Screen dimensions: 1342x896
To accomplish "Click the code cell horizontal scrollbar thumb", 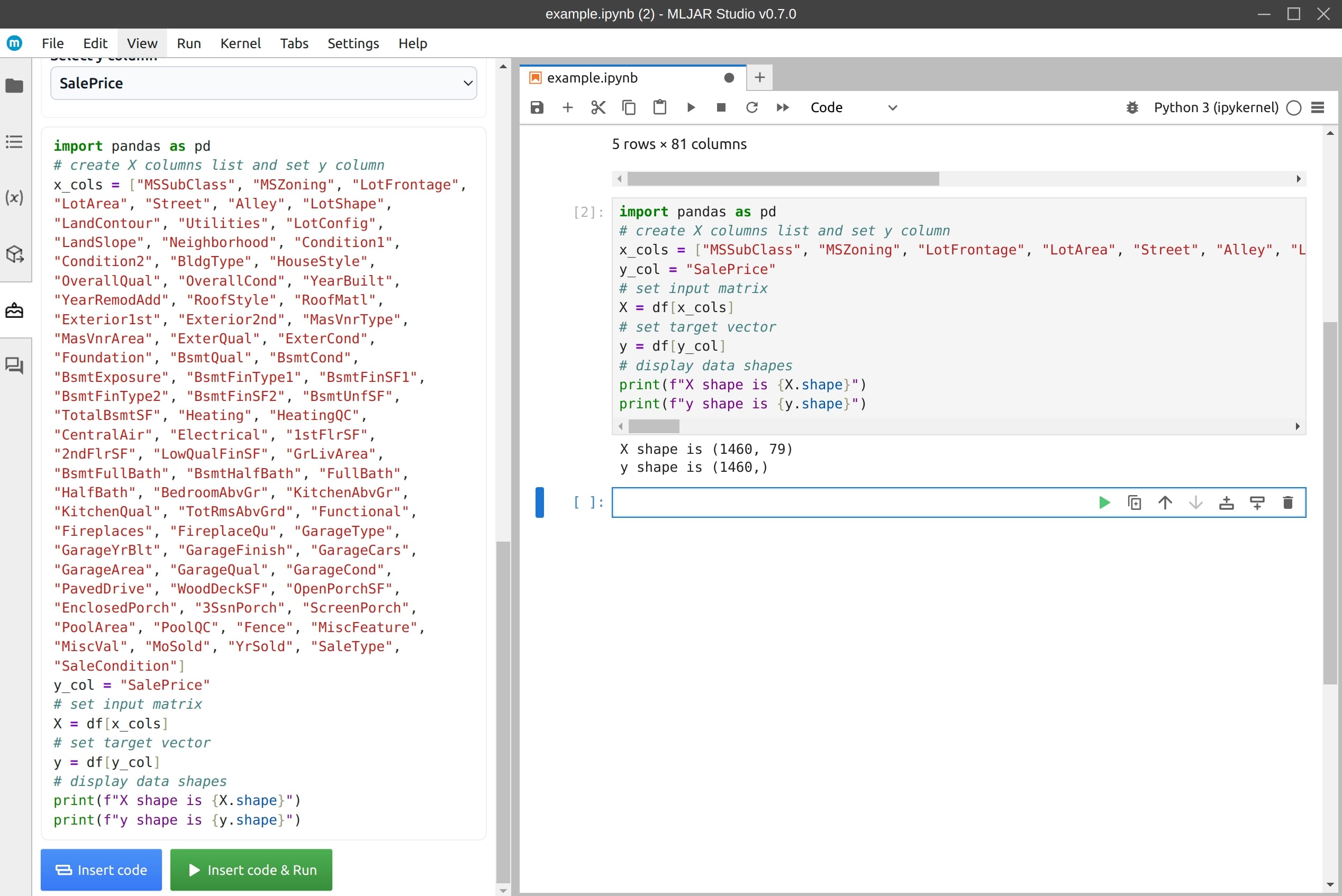I will coord(654,426).
